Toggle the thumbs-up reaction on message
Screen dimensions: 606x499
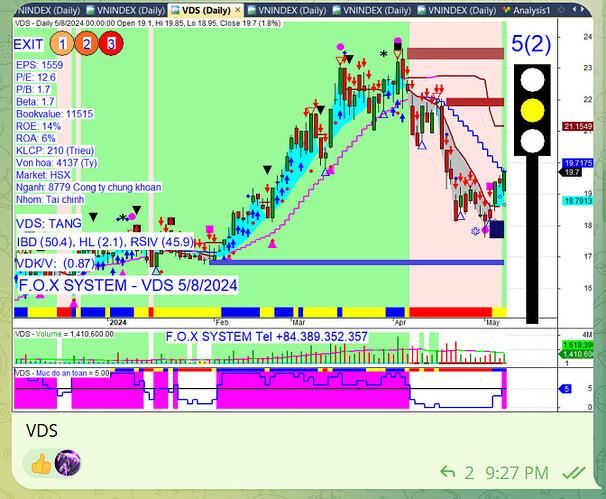pos(41,463)
